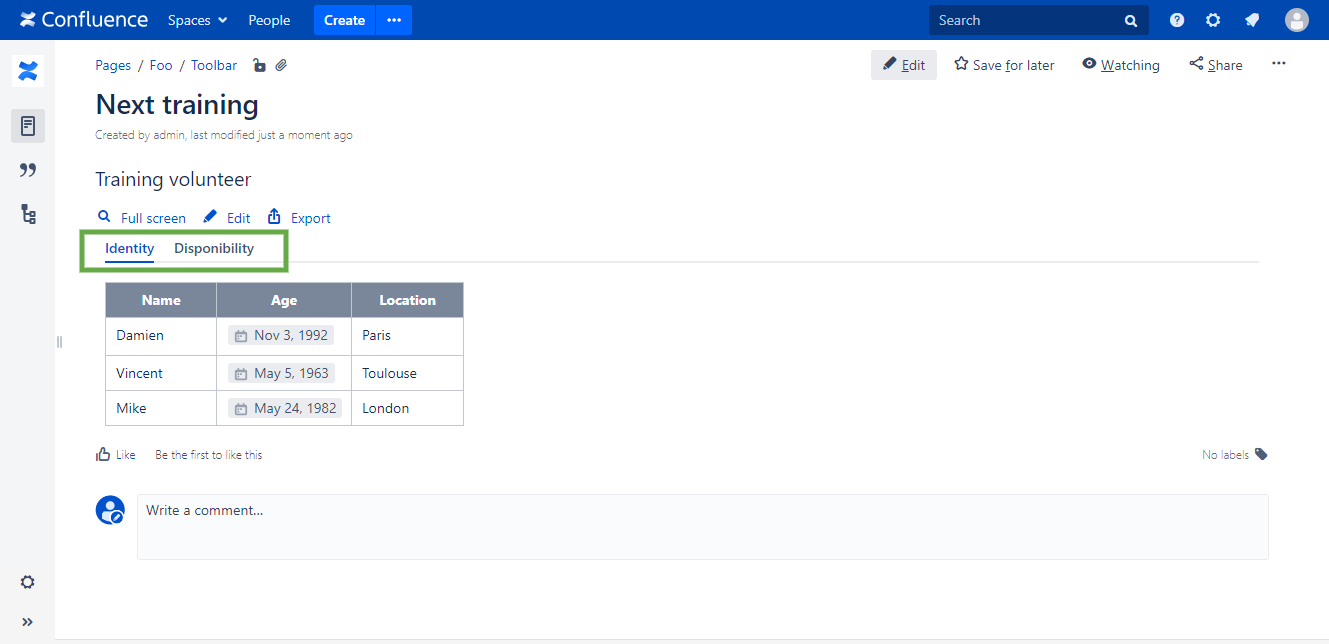Click the user profile avatar

pos(1296,20)
